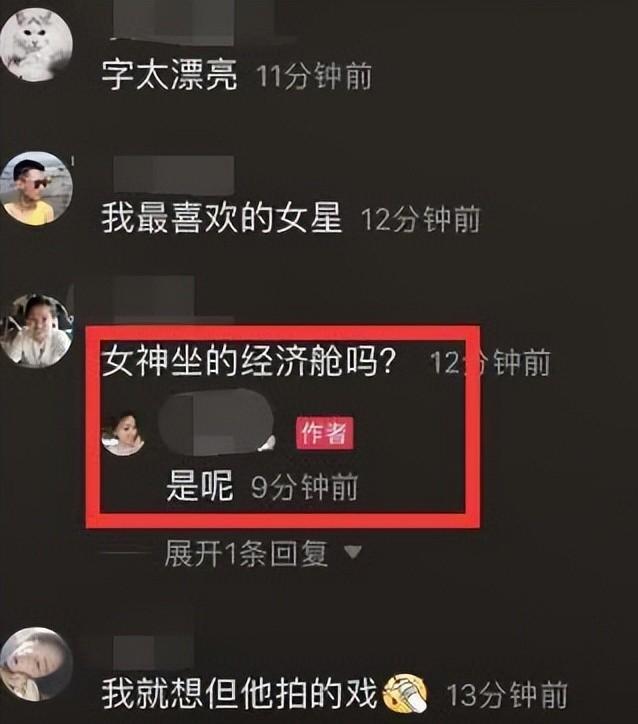
Task: Select the comment 我最喜欢的女星
Action: (222, 218)
